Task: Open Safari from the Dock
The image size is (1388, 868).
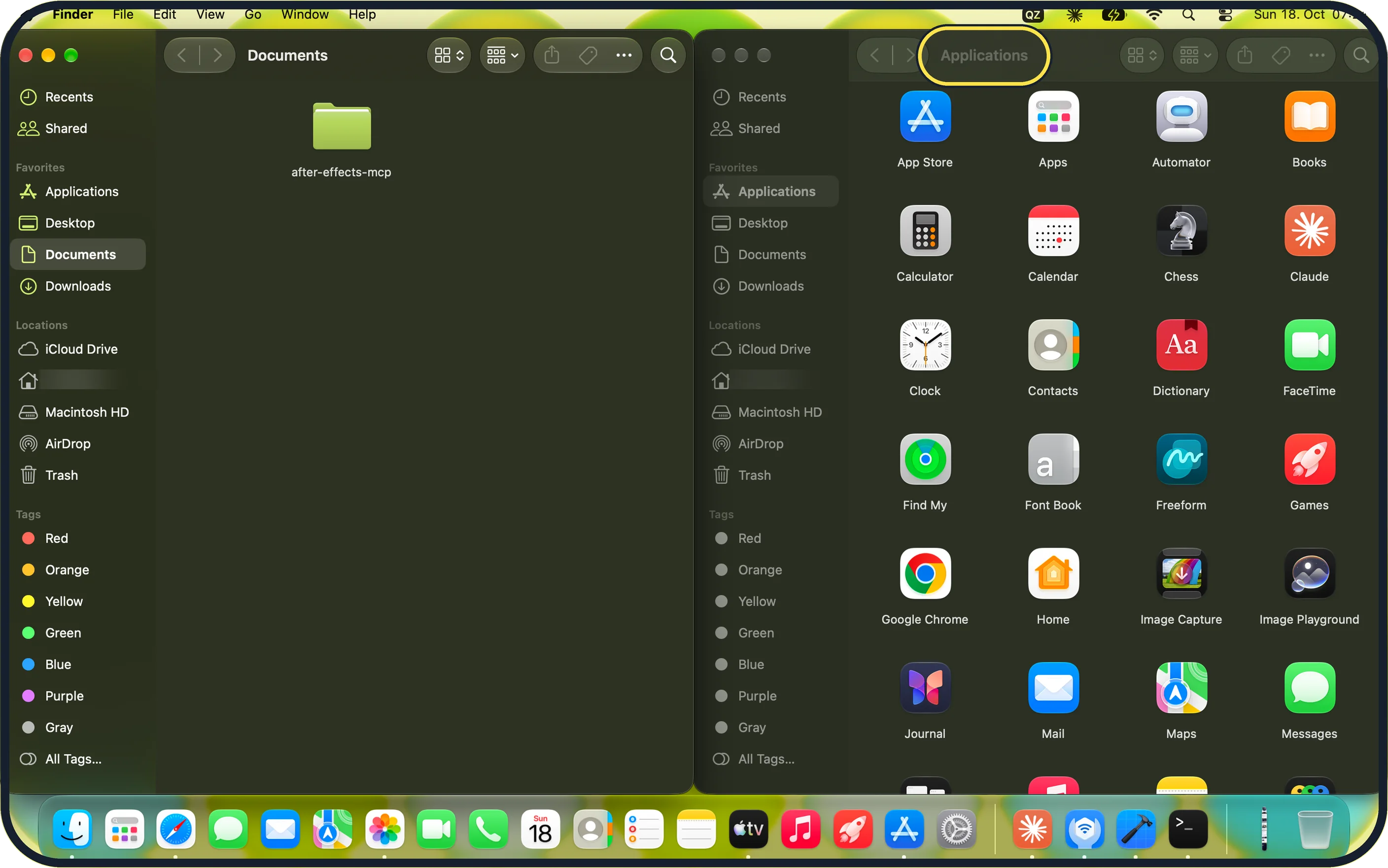Action: (x=175, y=829)
